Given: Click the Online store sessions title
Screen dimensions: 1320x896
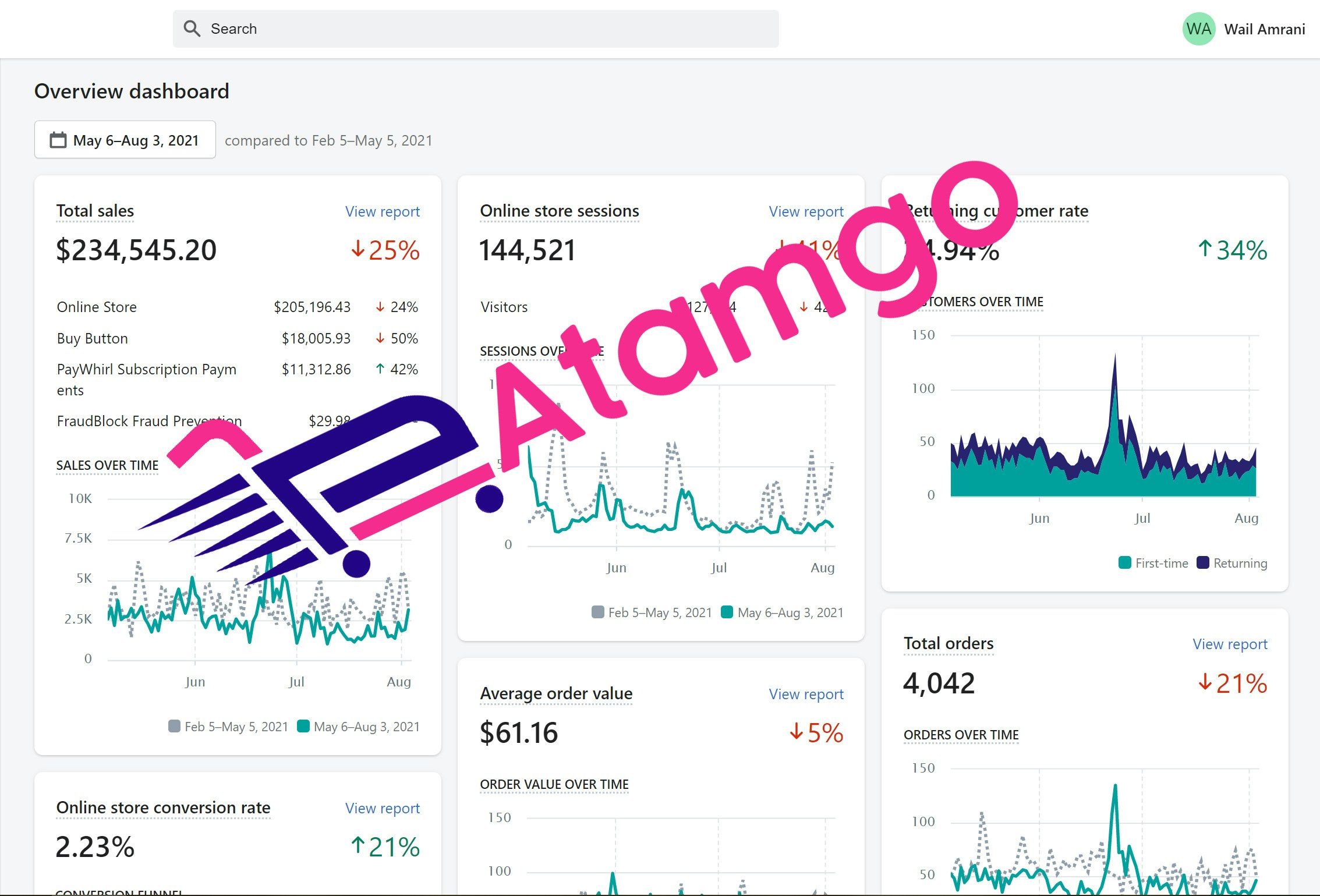Looking at the screenshot, I should pos(559,211).
